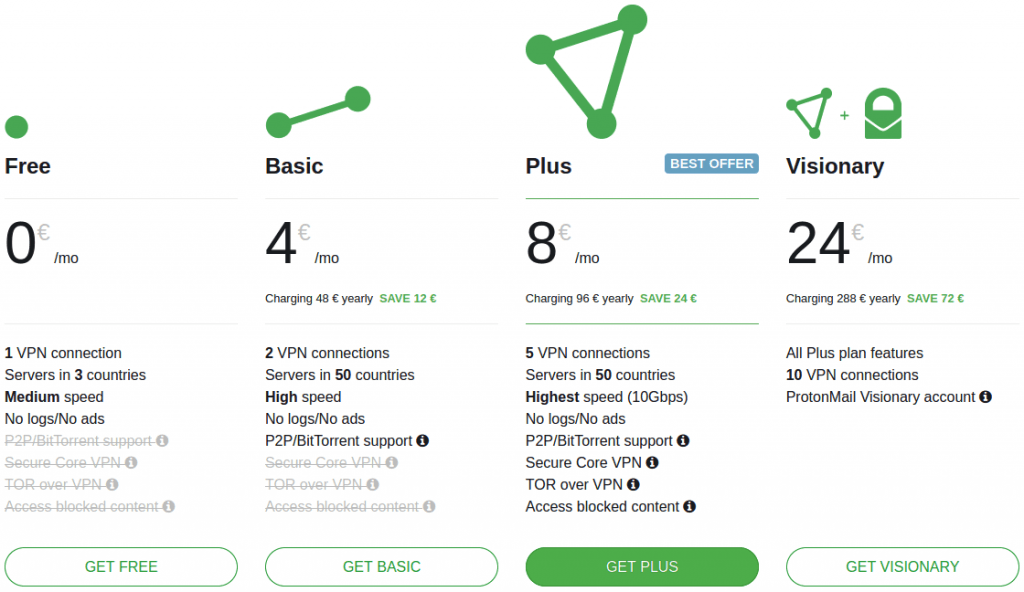1024x592 pixels.
Task: Open info icon beside Plus P2P/BitTorrent support
Action: click(683, 440)
